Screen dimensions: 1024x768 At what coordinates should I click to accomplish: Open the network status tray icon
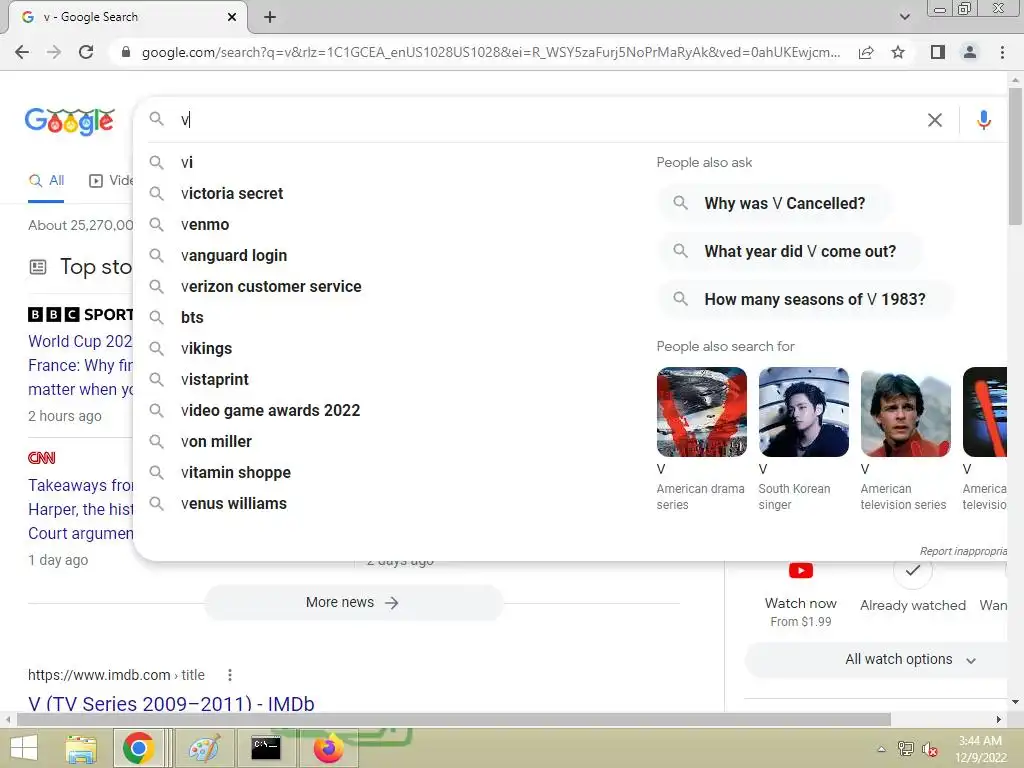point(905,749)
